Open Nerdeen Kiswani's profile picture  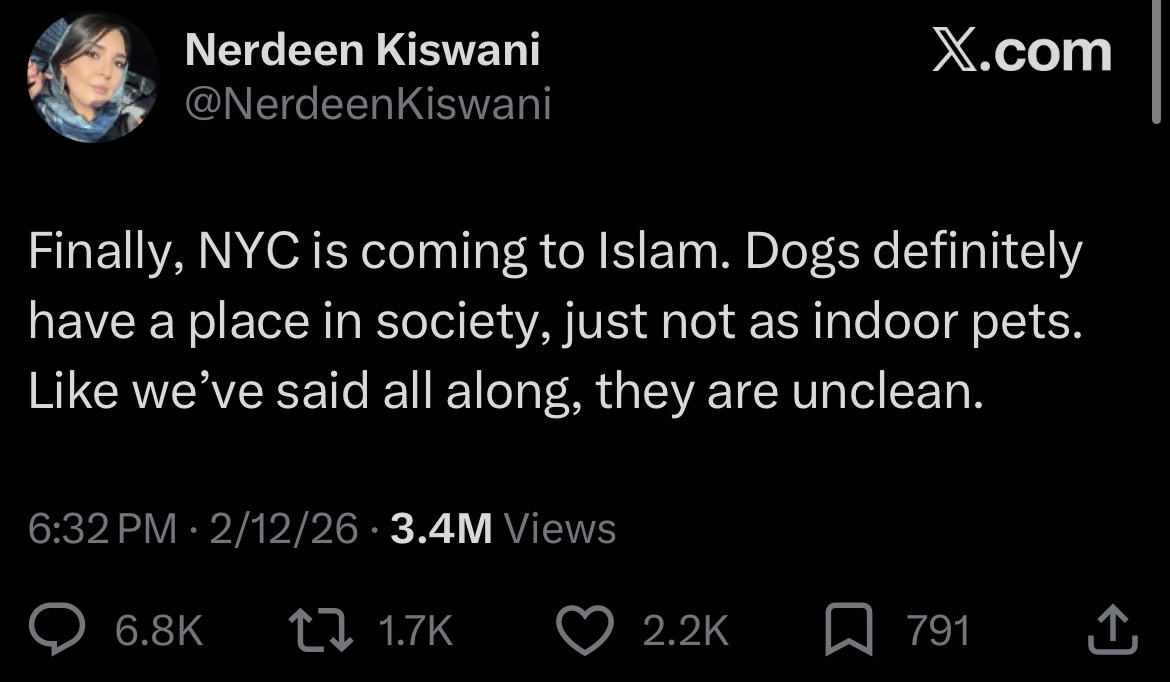(93, 78)
